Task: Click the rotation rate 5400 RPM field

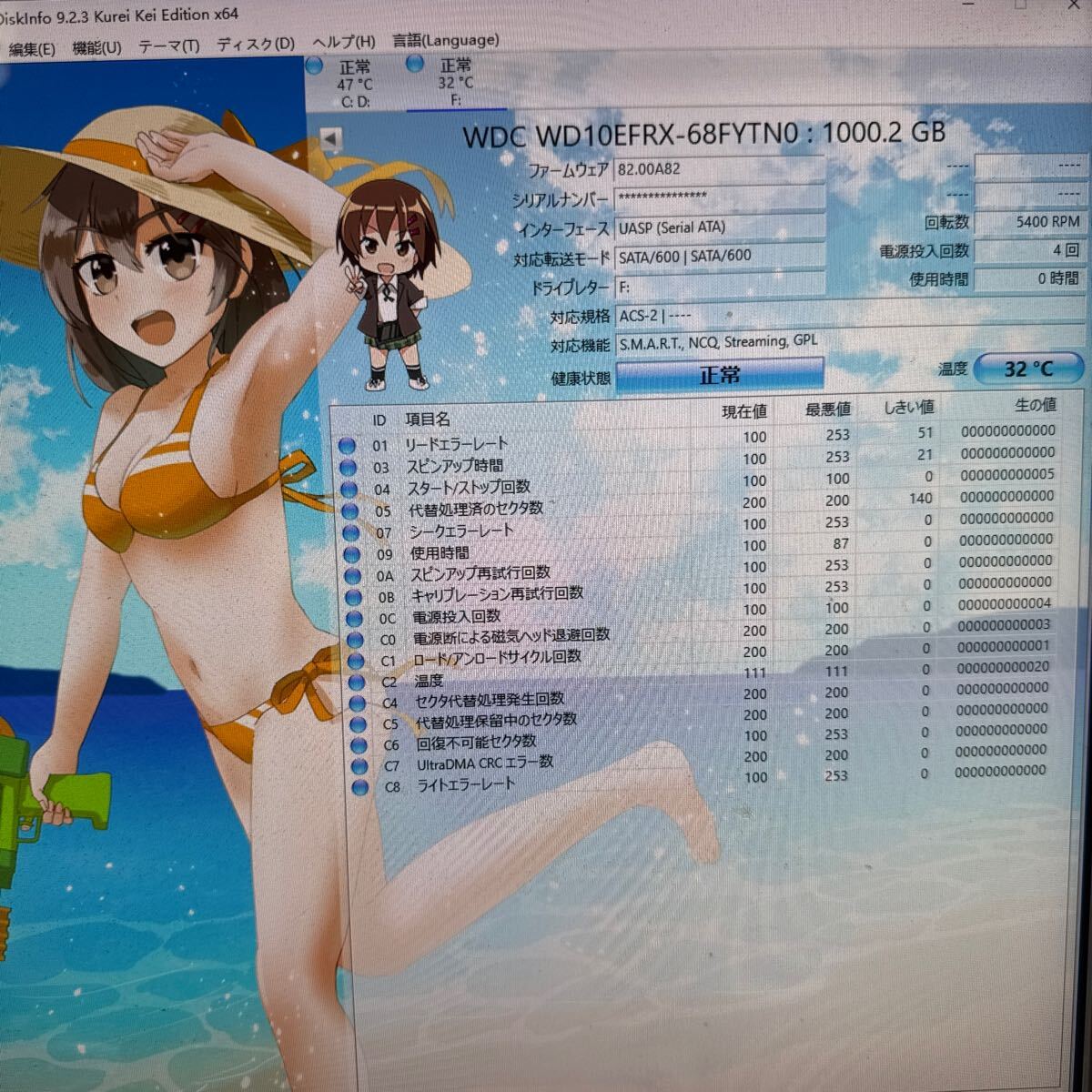Action: [x=1029, y=222]
